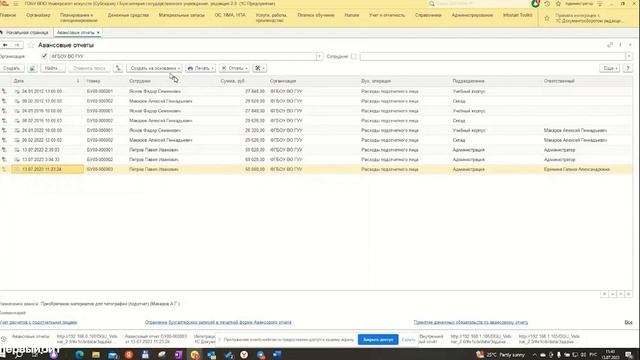Viewport: 640px width, 360px height.
Task: Click document icon of row 24.01.2012
Action: 17,91
